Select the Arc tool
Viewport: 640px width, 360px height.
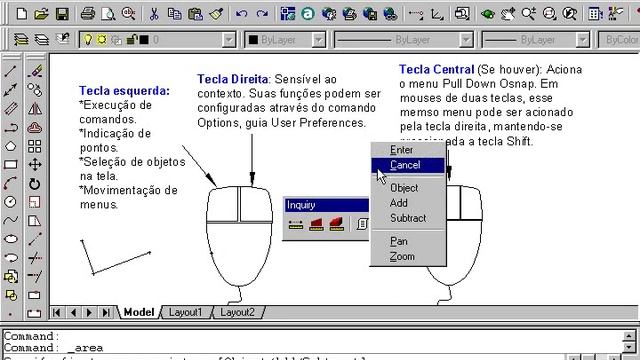click(x=10, y=184)
